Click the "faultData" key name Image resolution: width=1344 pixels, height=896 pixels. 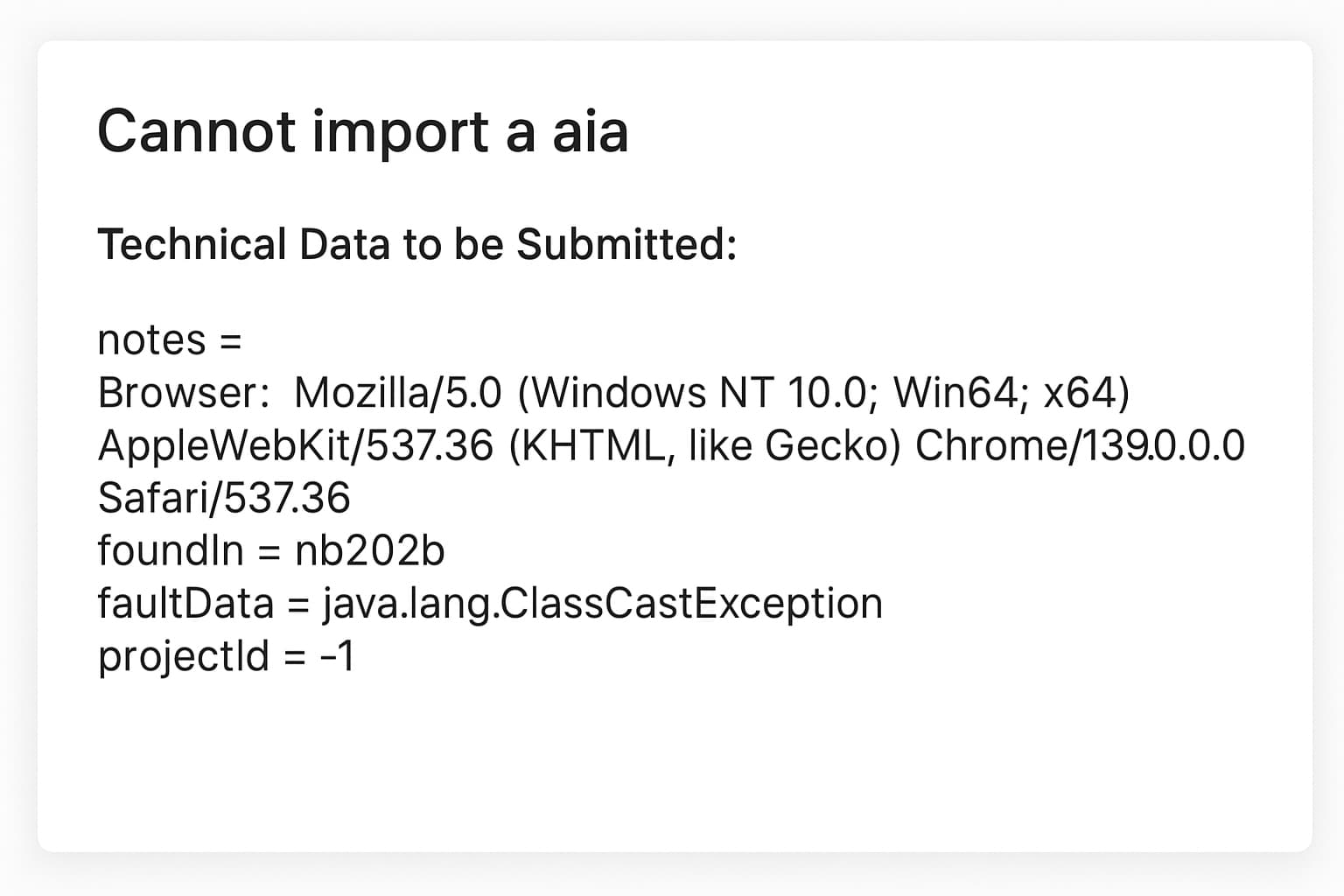pyautogui.click(x=185, y=604)
